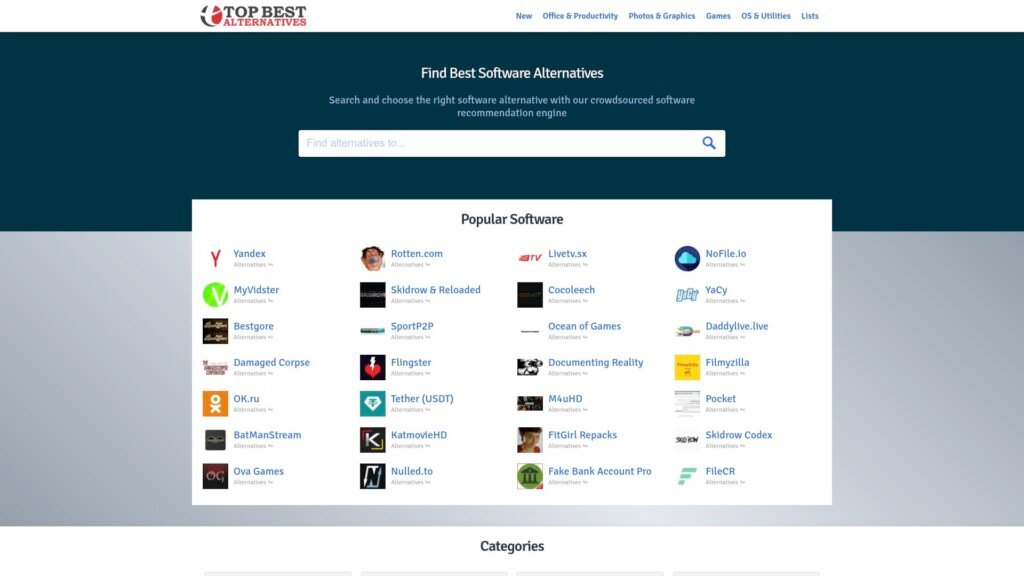Viewport: 1024px width, 576px height.
Task: Open the Skidrow Codex link
Action: pos(739,435)
